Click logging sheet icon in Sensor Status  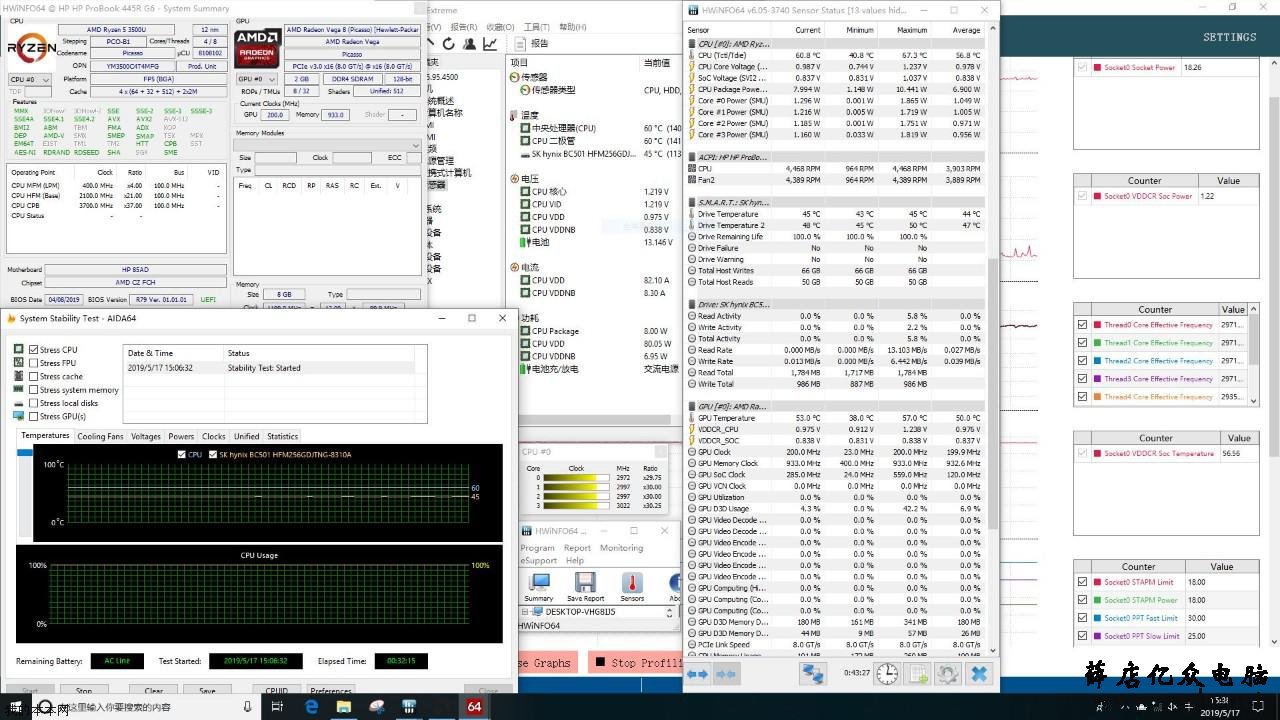917,674
